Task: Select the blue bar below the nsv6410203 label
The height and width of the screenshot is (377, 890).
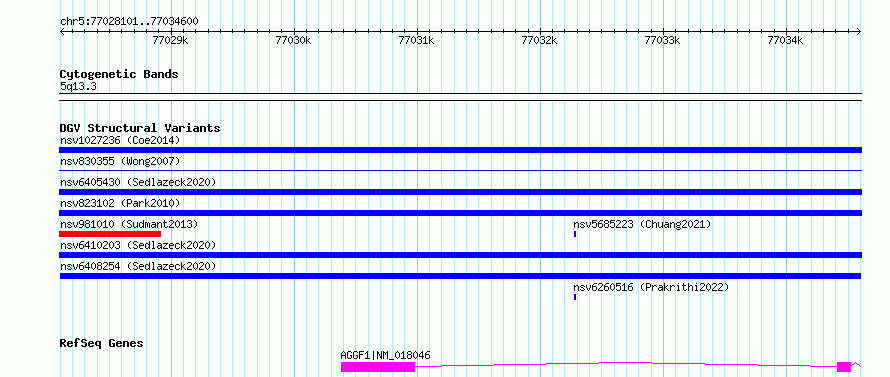Action: pyautogui.click(x=460, y=255)
